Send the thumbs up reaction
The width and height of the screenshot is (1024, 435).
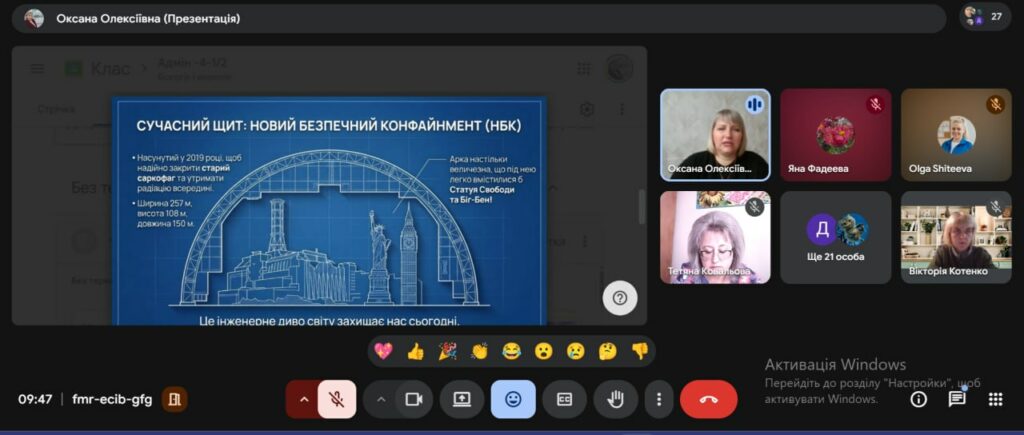point(415,351)
